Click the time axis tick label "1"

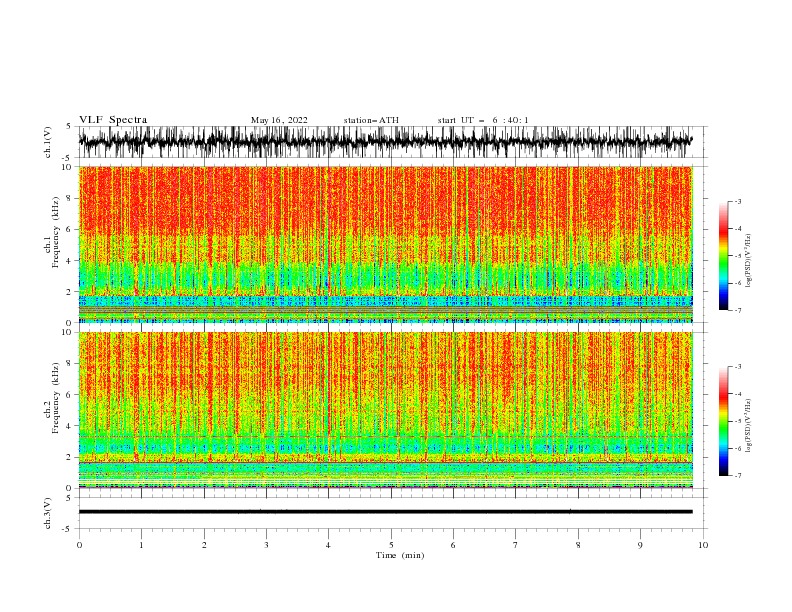pyautogui.click(x=141, y=545)
